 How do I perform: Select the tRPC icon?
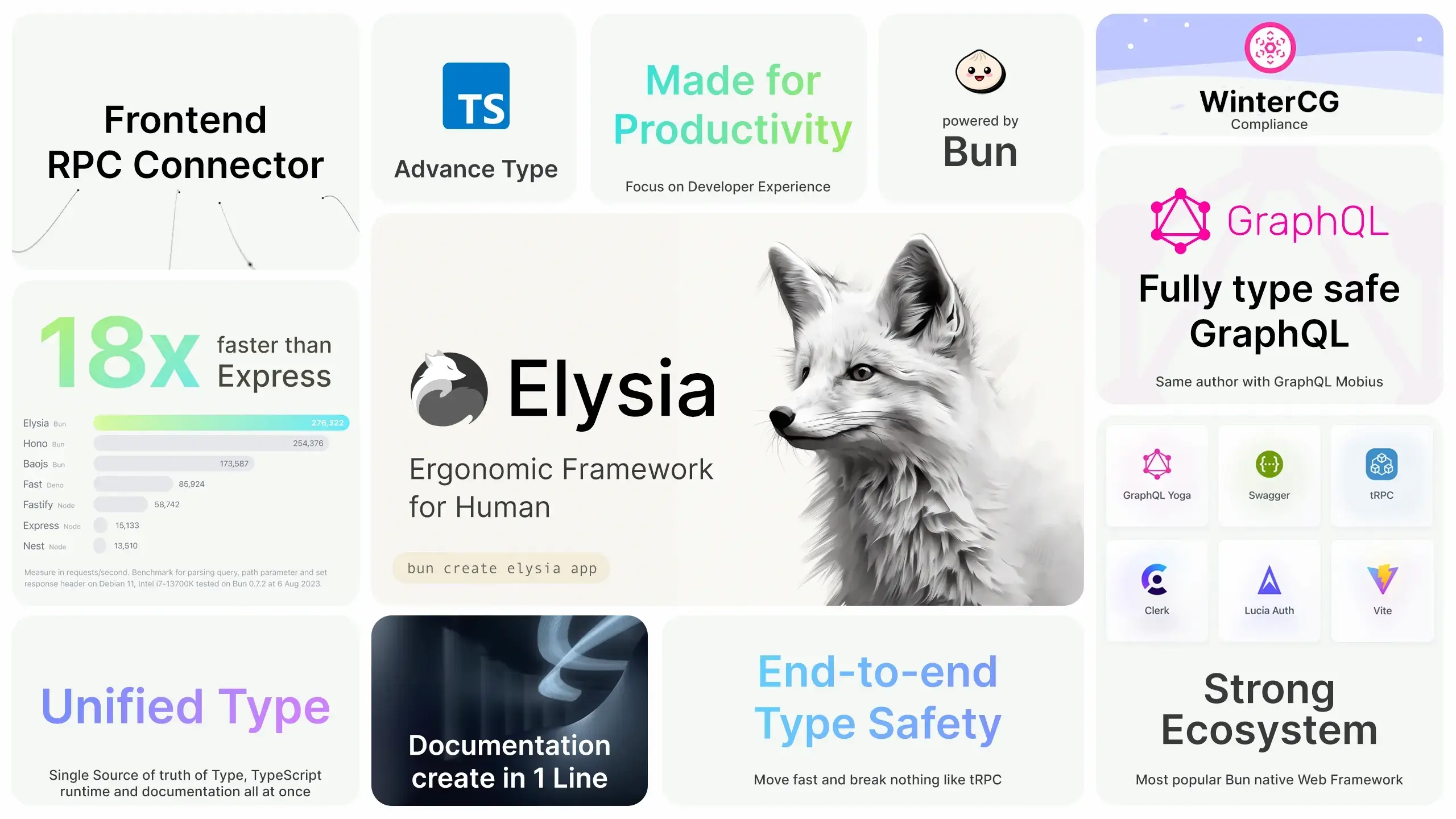tap(1381, 464)
